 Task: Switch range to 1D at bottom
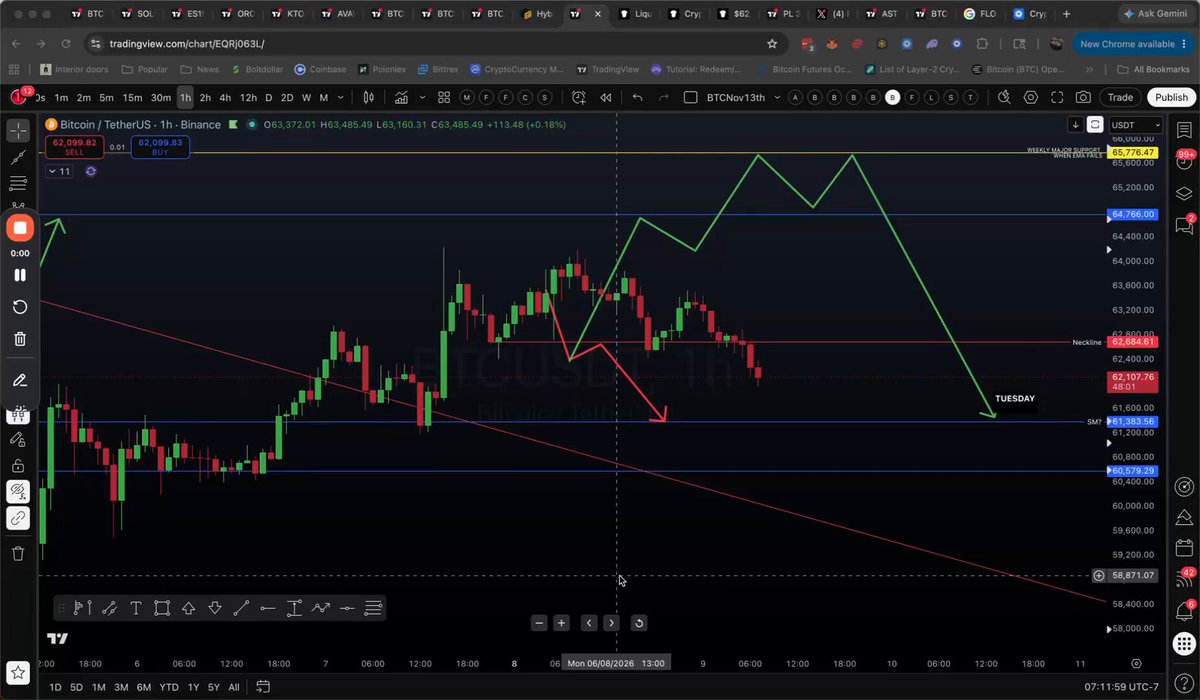56,687
